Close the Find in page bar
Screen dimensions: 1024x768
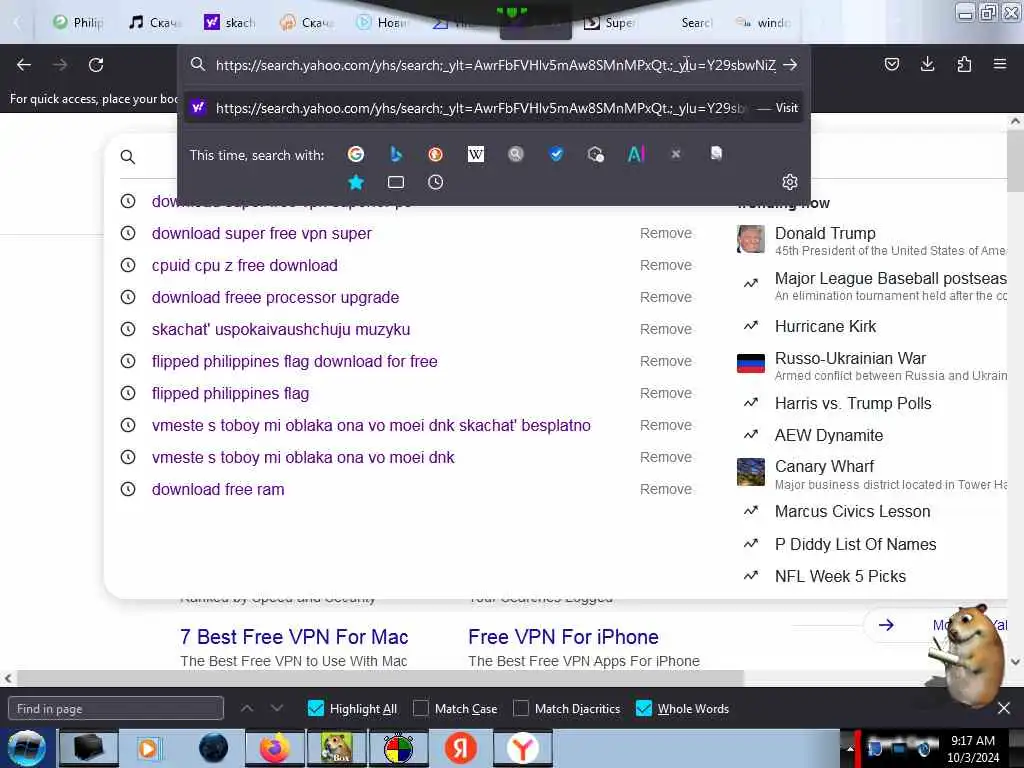(x=1004, y=708)
